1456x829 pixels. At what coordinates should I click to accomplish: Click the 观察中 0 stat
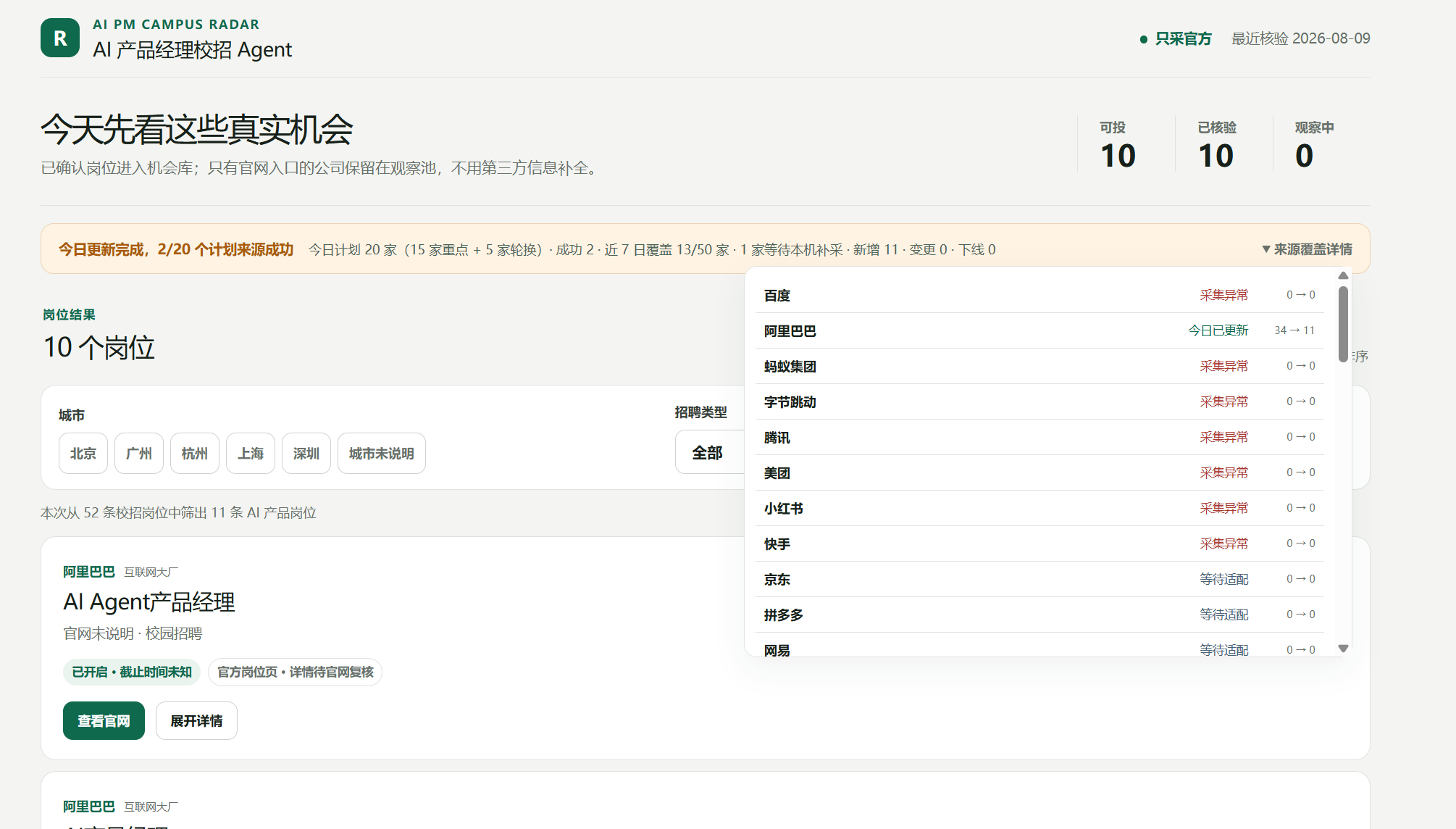coord(1315,145)
